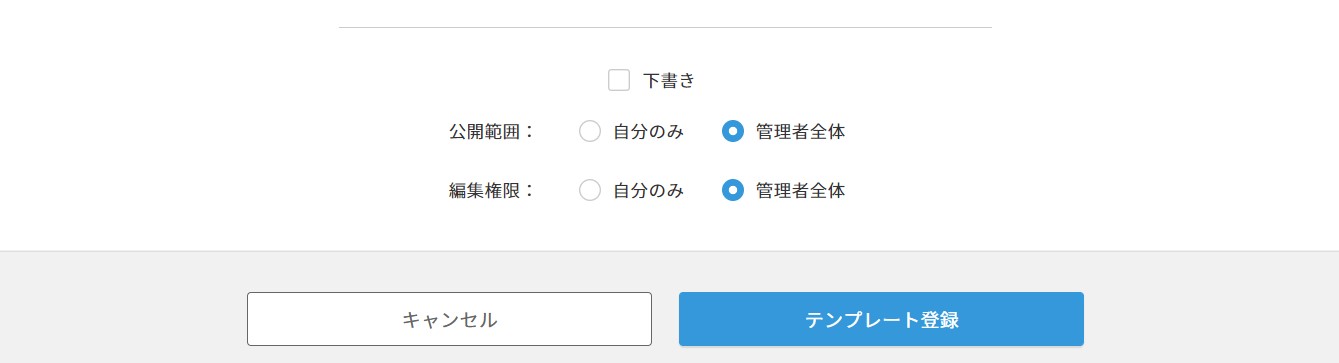Screen dimensions: 1339x363
Task: Click 自分のみ label text in 公開範囲 row
Action: 648,131
